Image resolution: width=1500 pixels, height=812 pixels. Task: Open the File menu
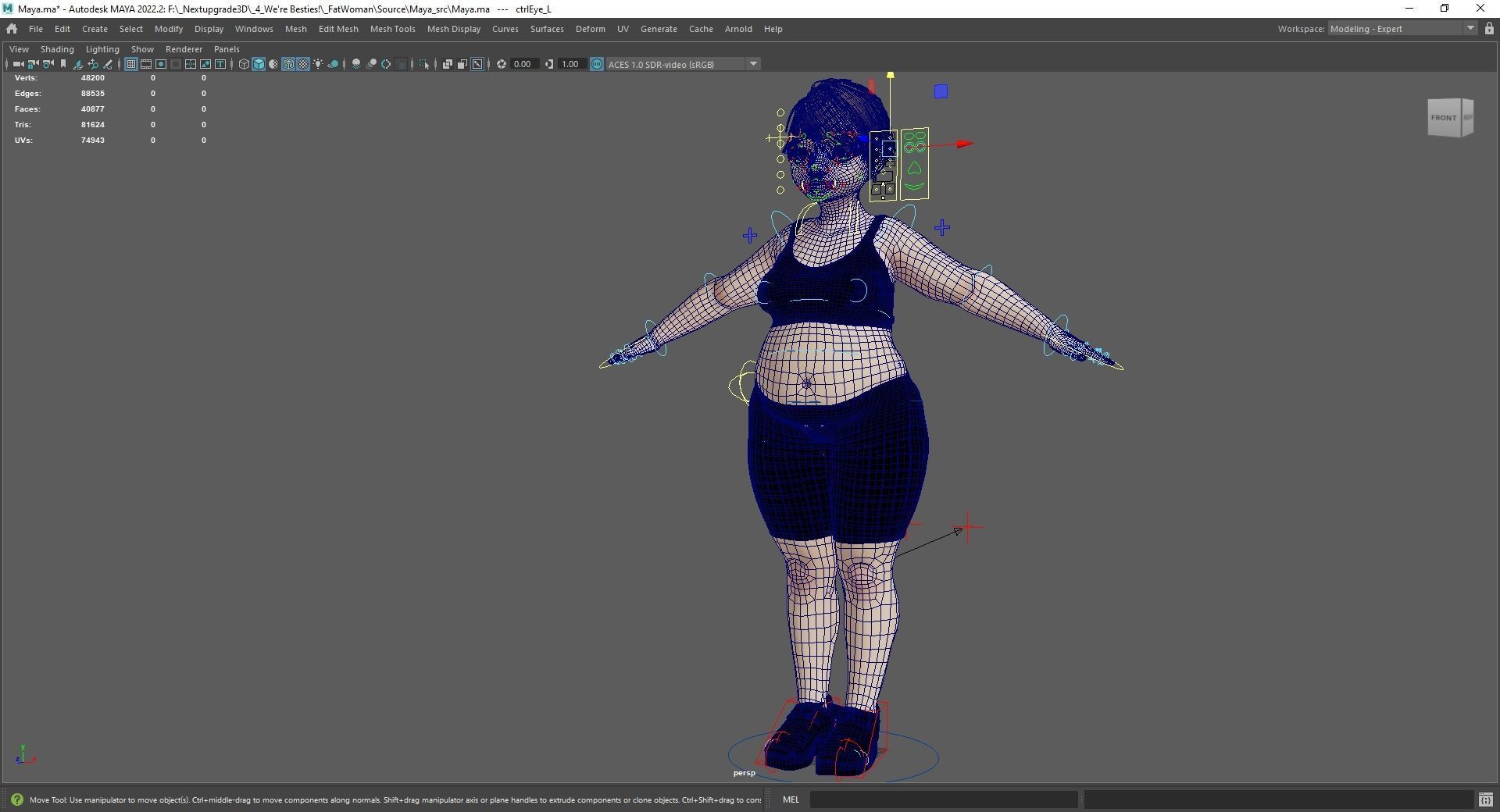pyautogui.click(x=36, y=29)
